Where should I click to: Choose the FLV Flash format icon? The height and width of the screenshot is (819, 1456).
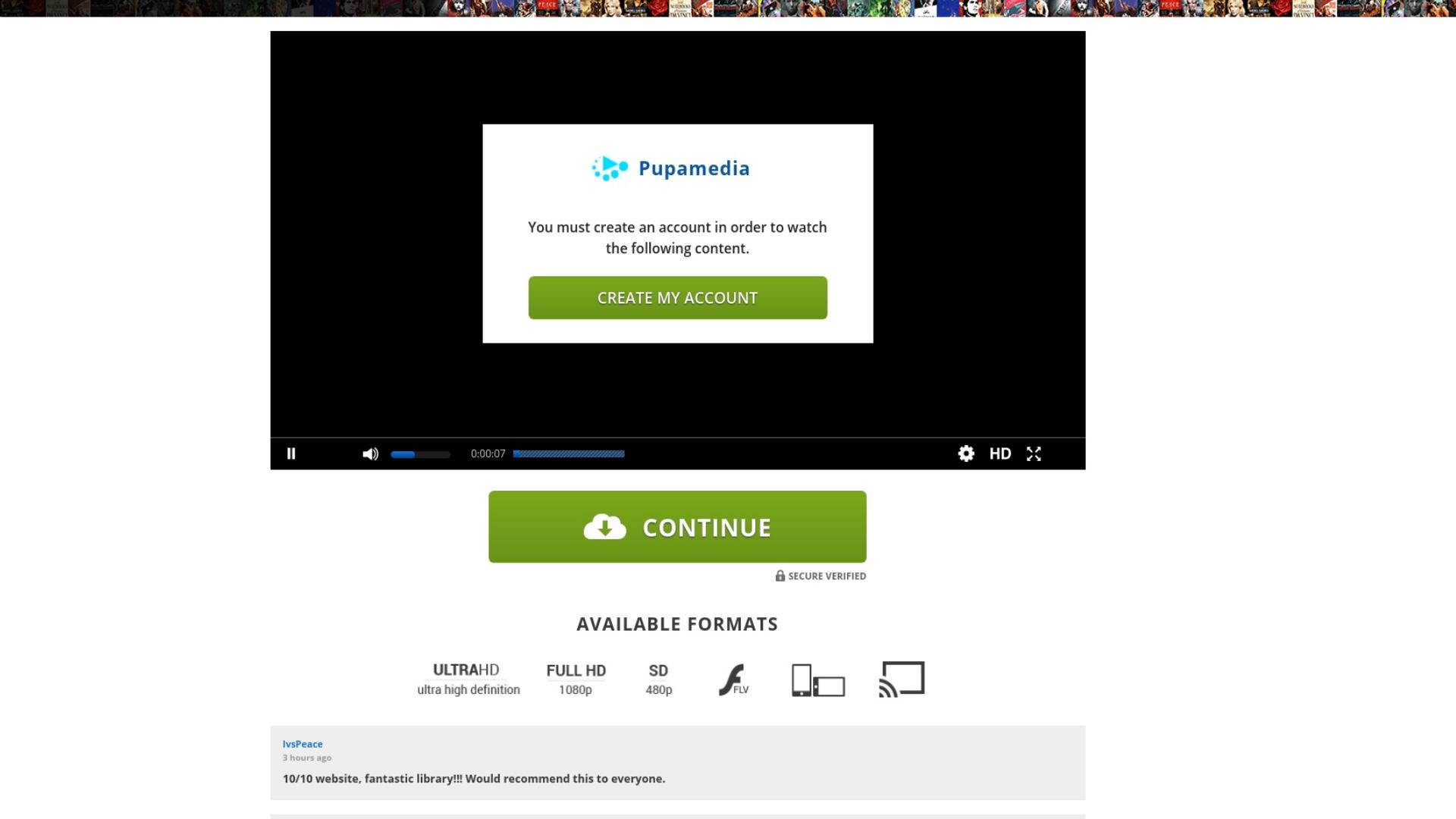coord(733,679)
